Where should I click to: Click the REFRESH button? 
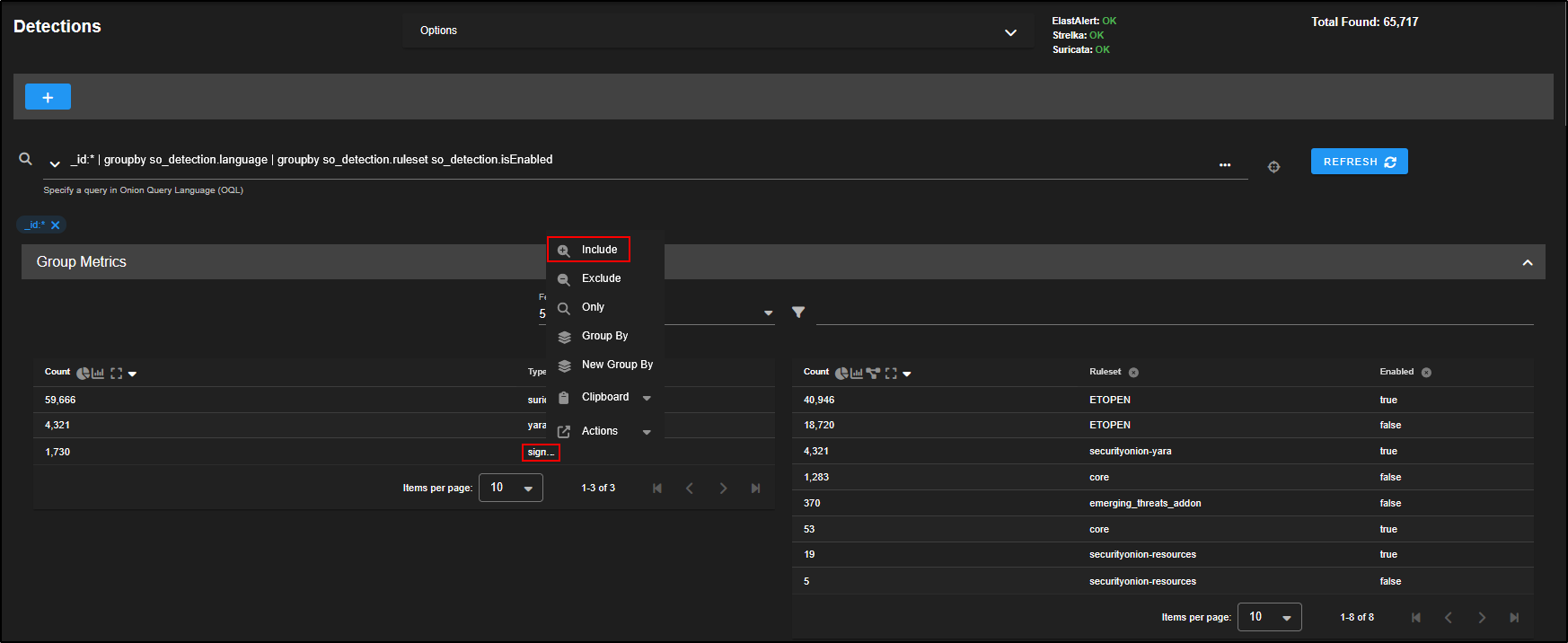(x=1359, y=162)
